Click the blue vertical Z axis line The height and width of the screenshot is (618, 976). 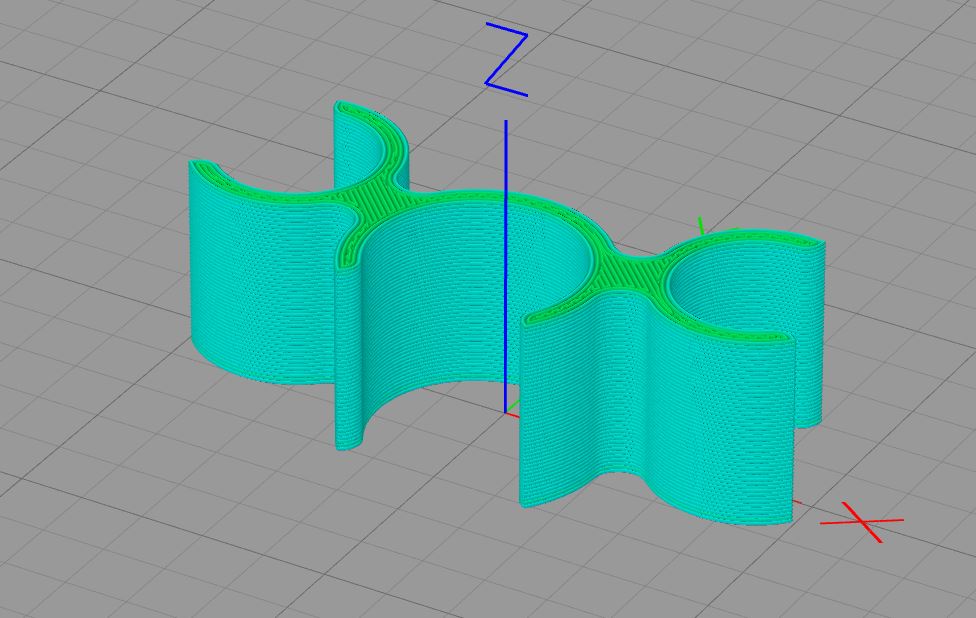click(505, 266)
